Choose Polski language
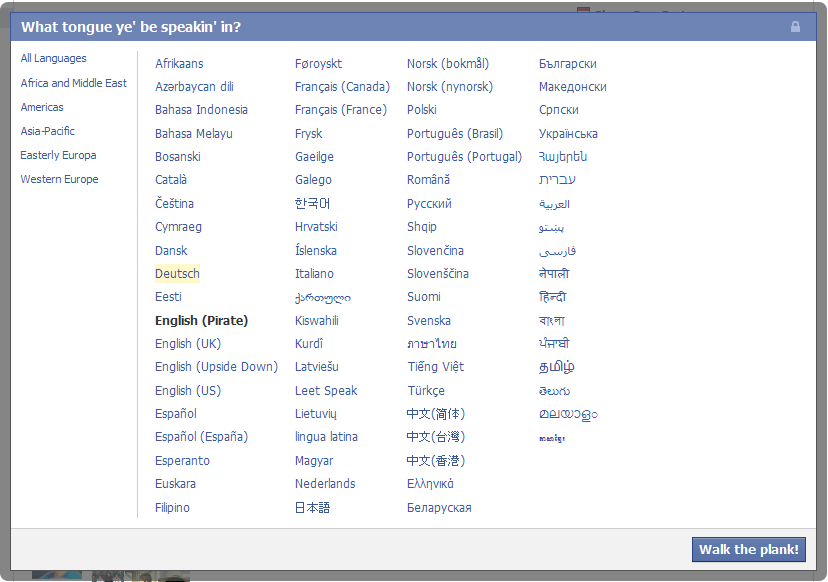The image size is (828, 582). point(421,110)
